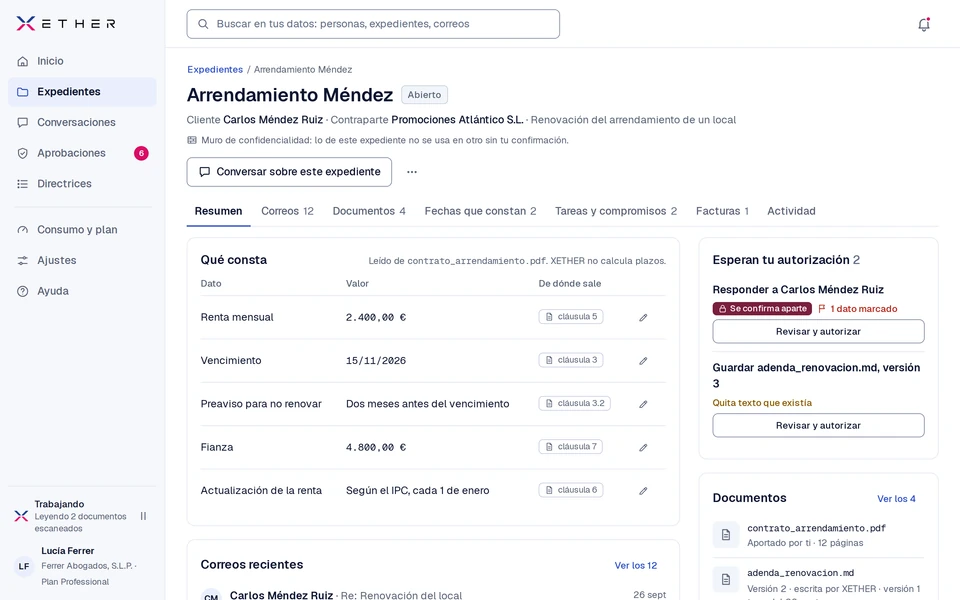
Task: Click the 2.400,00 € rent value
Action: tap(376, 317)
